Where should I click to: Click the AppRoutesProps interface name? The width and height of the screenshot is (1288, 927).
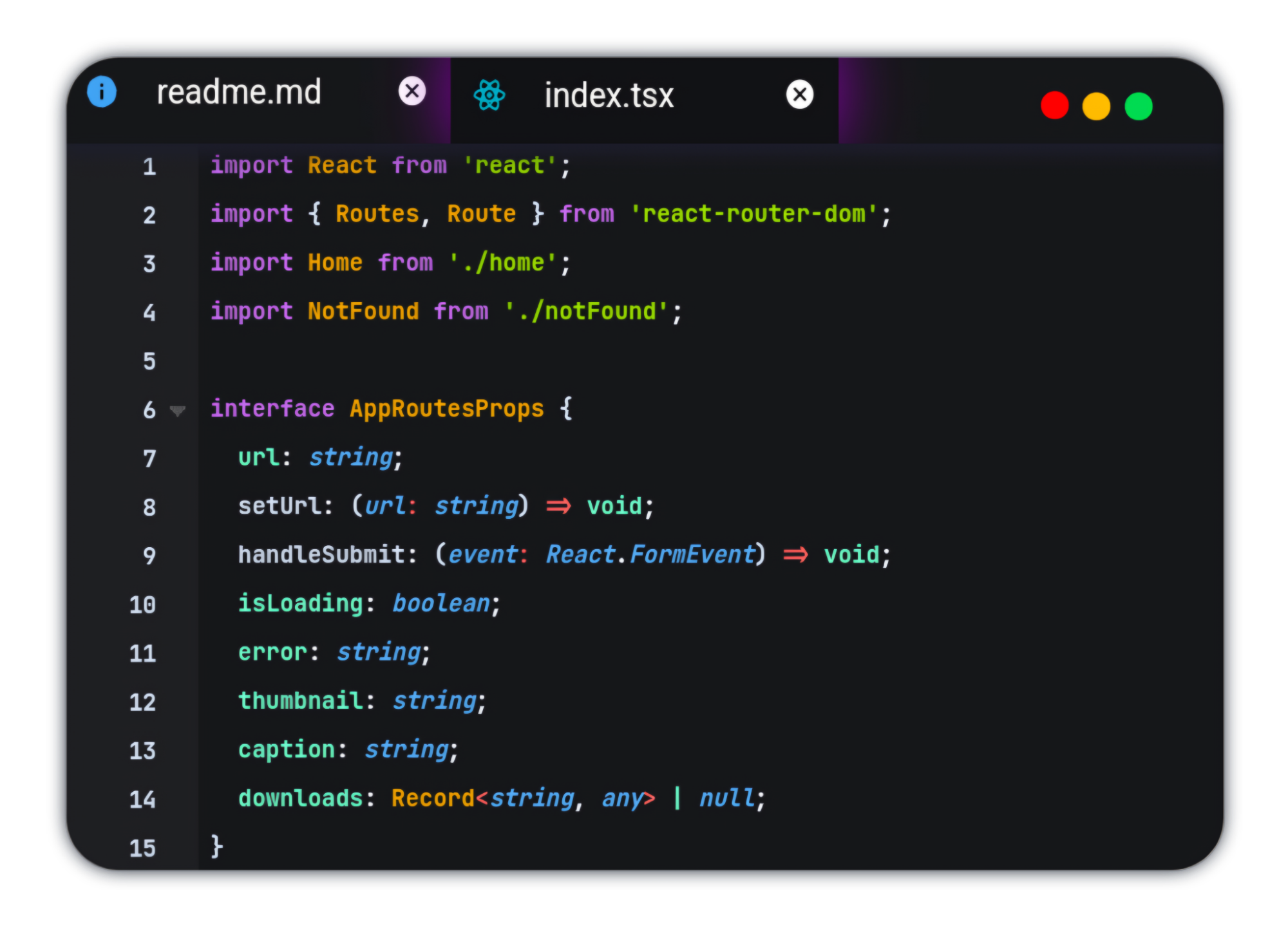pos(446,409)
